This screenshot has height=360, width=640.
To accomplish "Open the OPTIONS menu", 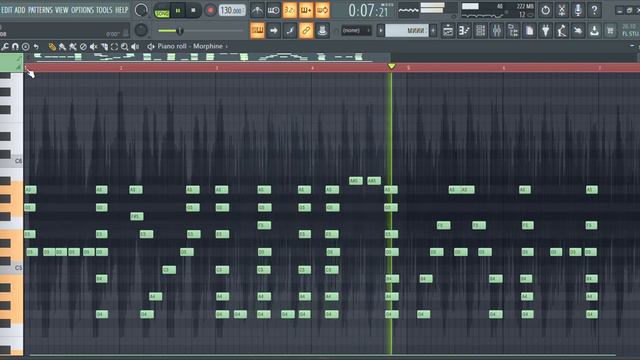I will click(82, 10).
